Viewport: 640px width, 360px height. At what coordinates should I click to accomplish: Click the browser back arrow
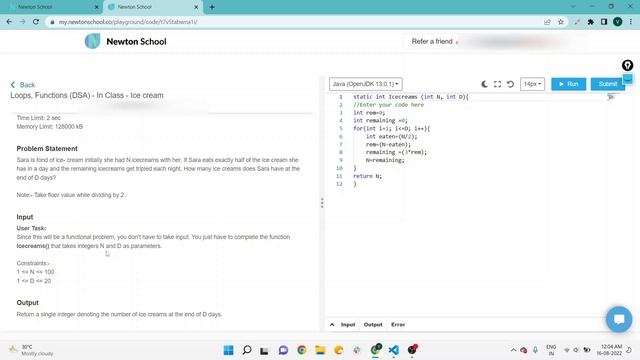coord(9,22)
